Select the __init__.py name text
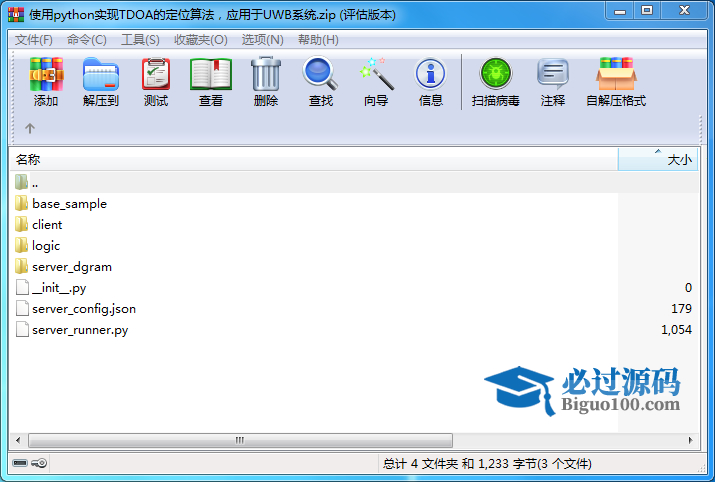 point(59,288)
